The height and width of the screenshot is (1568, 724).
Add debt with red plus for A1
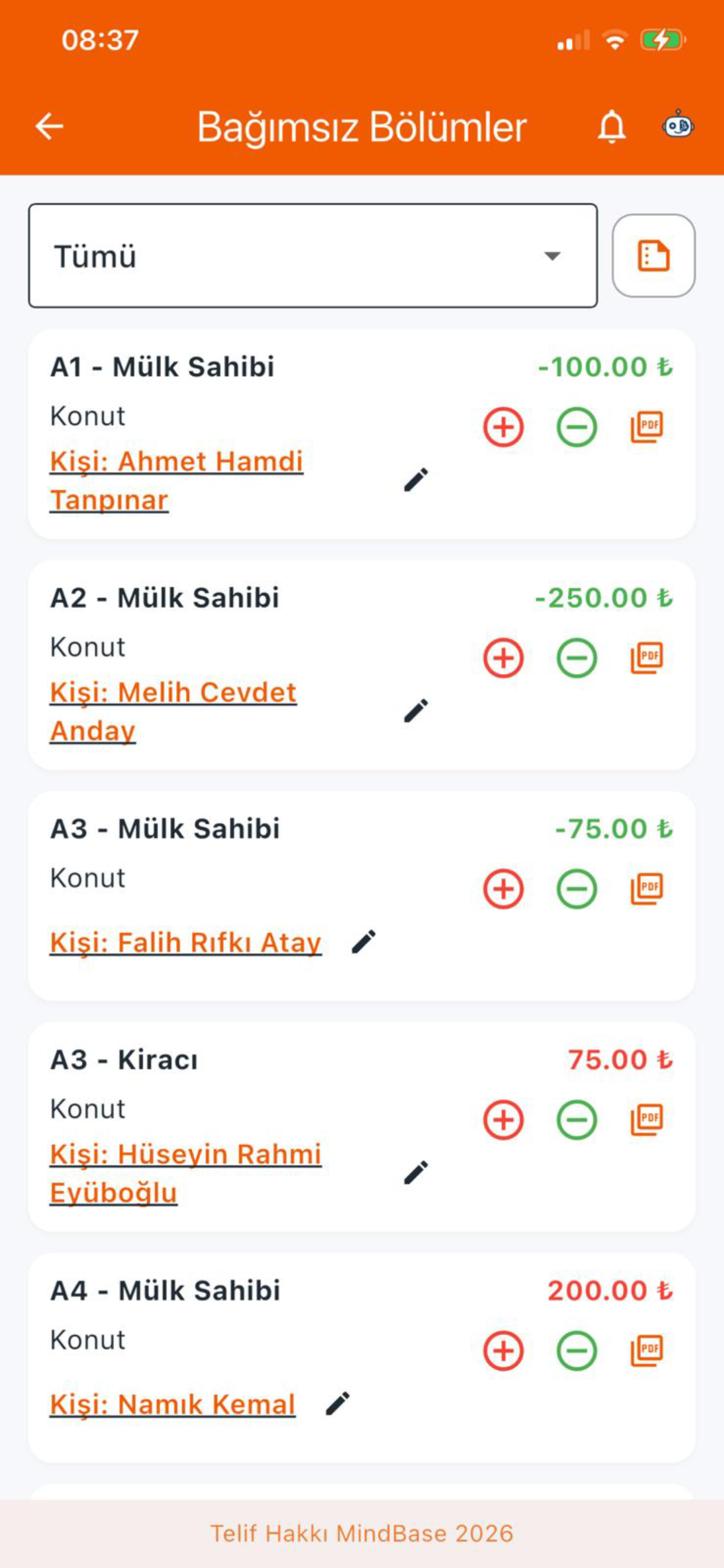pyautogui.click(x=503, y=428)
